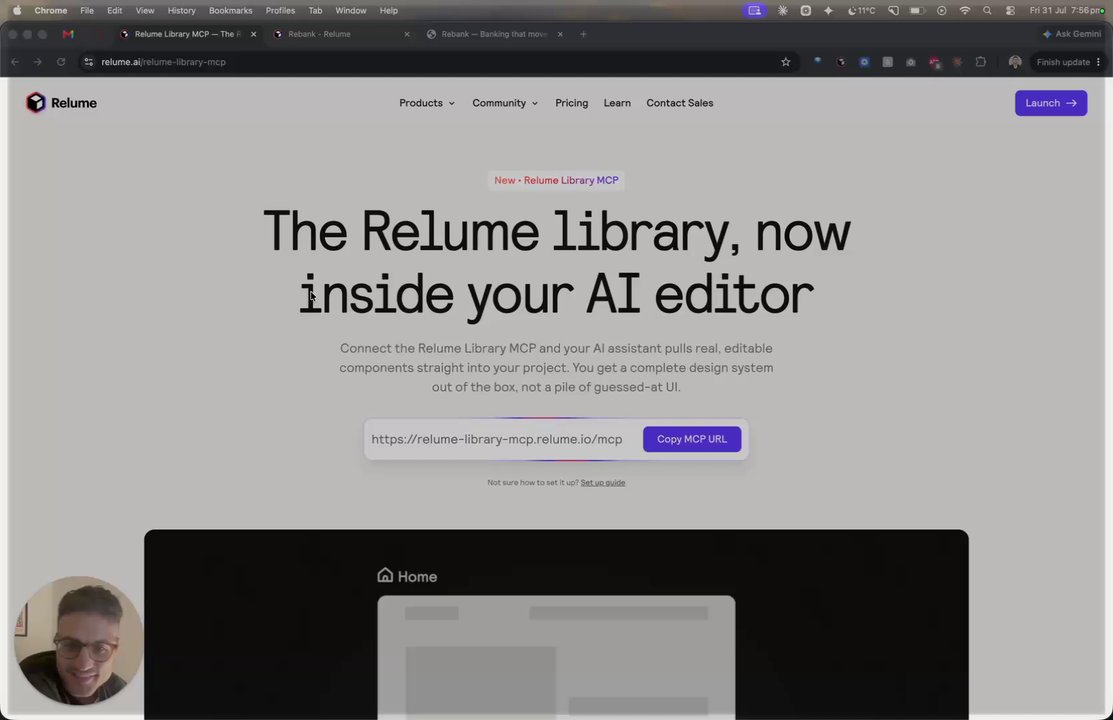
Task: Expand the Community dropdown
Action: click(505, 103)
